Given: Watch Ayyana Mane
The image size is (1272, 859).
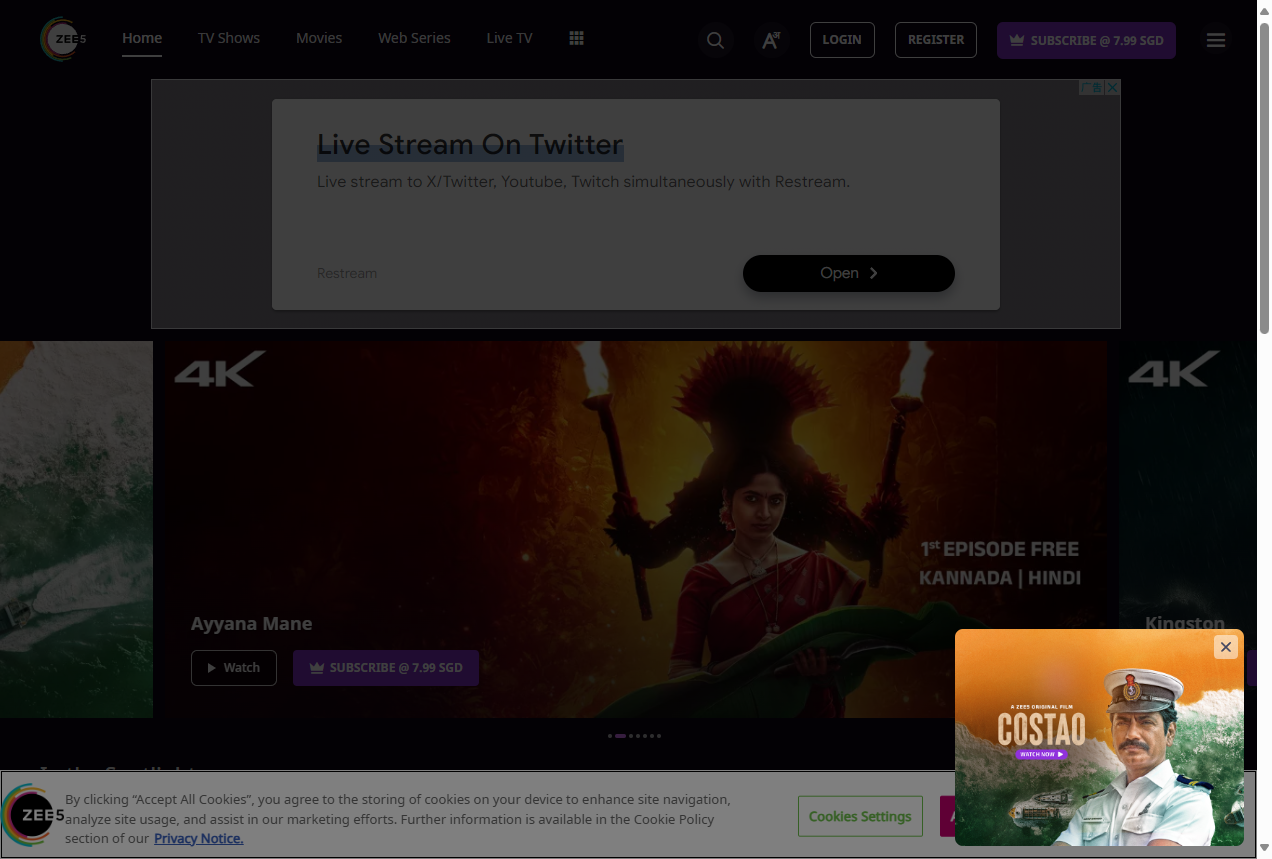Looking at the screenshot, I should 233,668.
